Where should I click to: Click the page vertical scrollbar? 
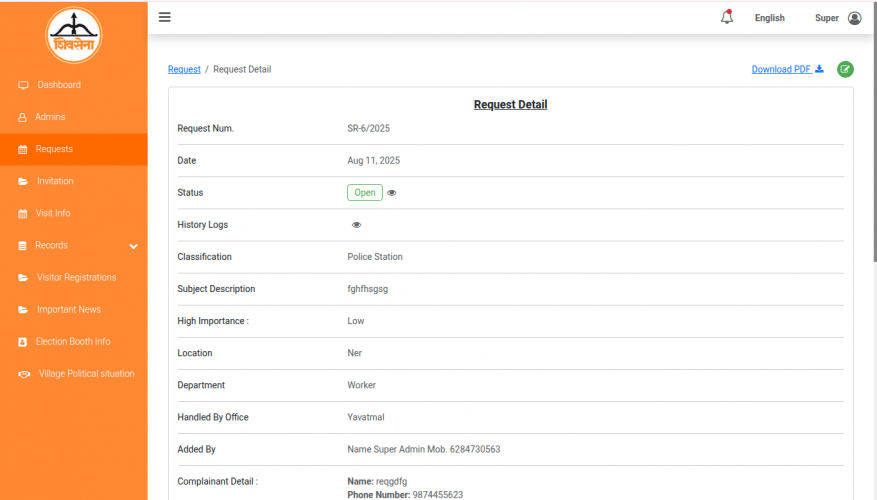[875, 134]
